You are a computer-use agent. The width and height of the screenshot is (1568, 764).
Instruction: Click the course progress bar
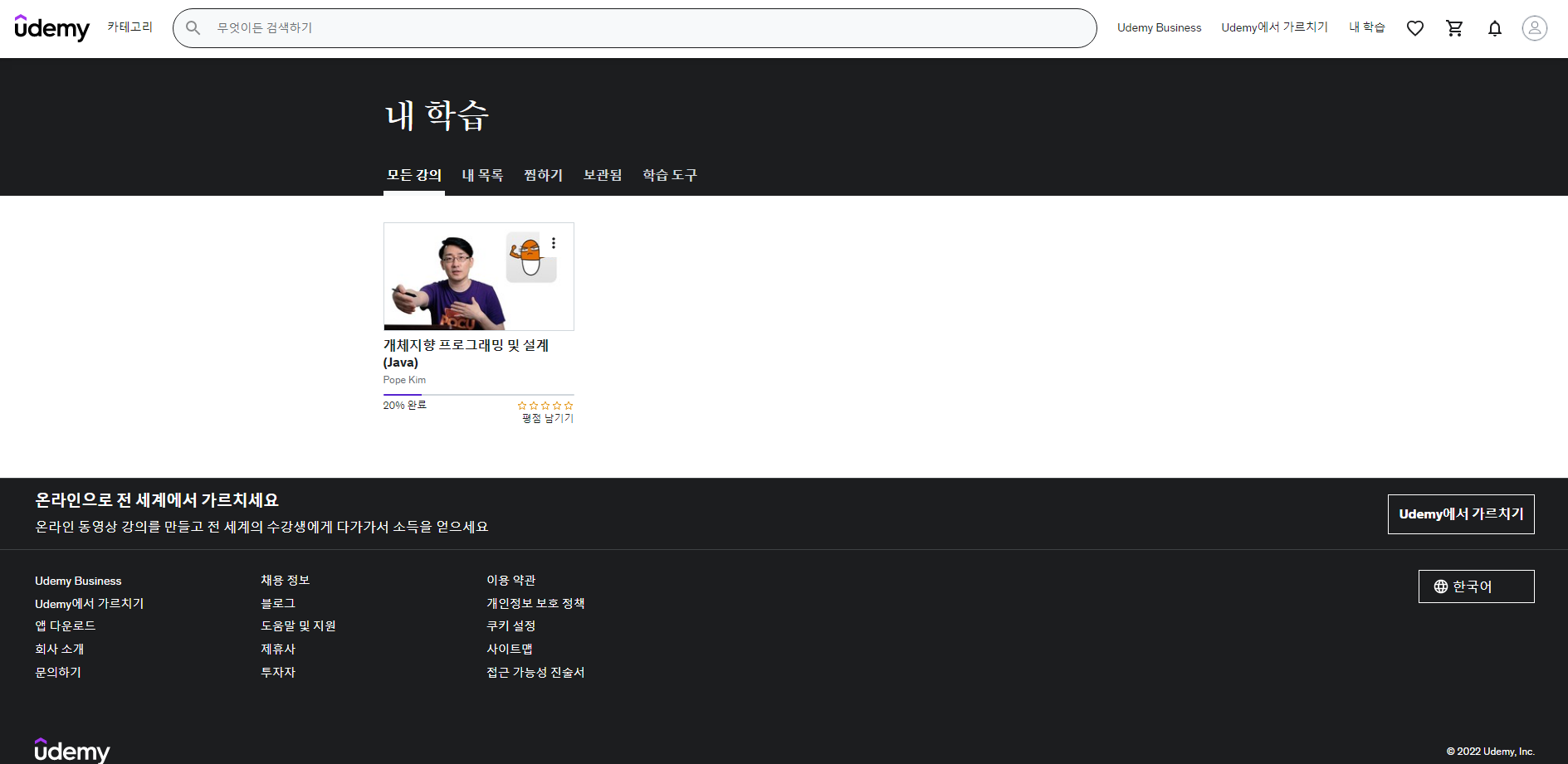click(x=479, y=395)
